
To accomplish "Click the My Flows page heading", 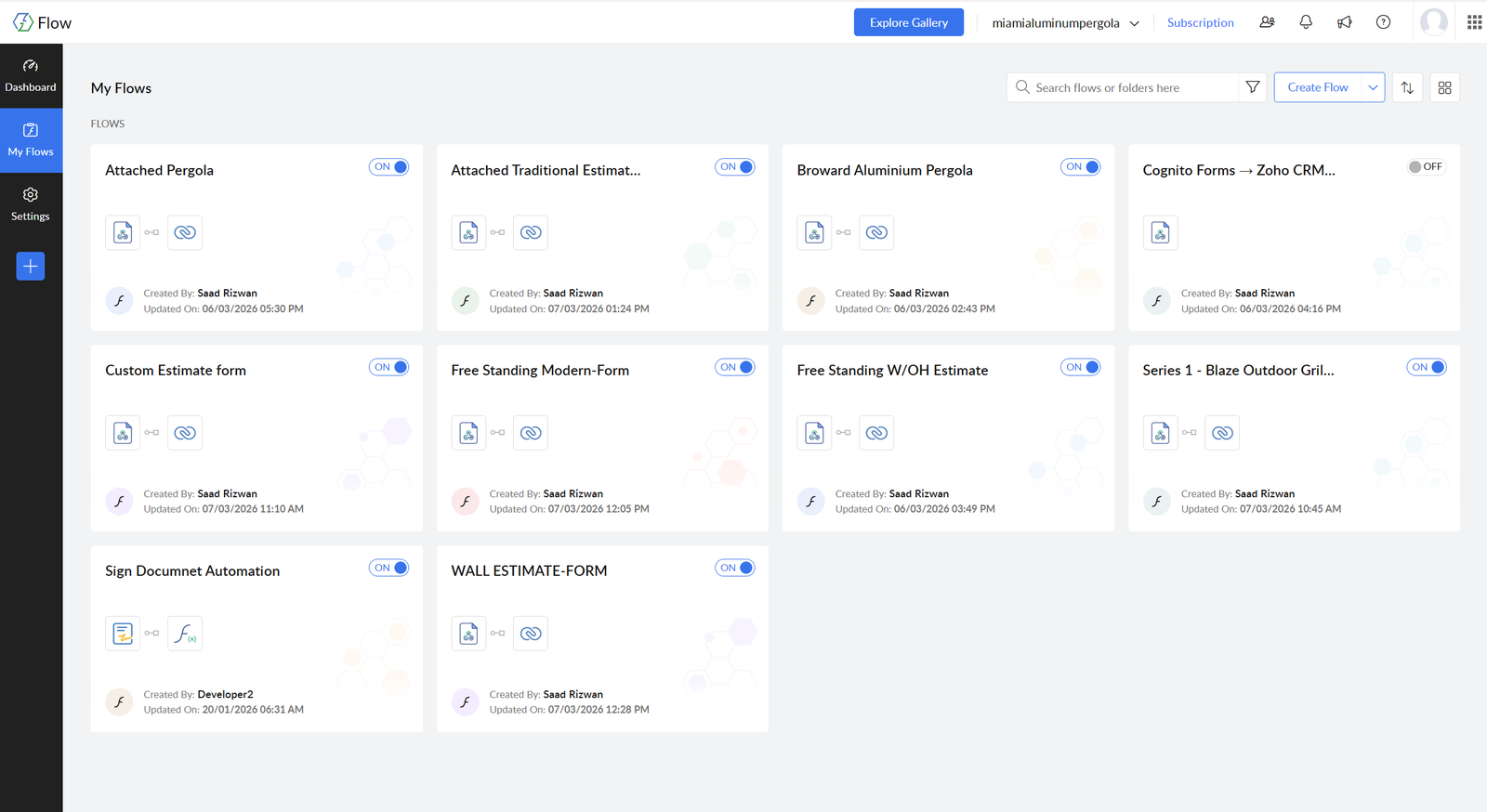I will tap(121, 88).
